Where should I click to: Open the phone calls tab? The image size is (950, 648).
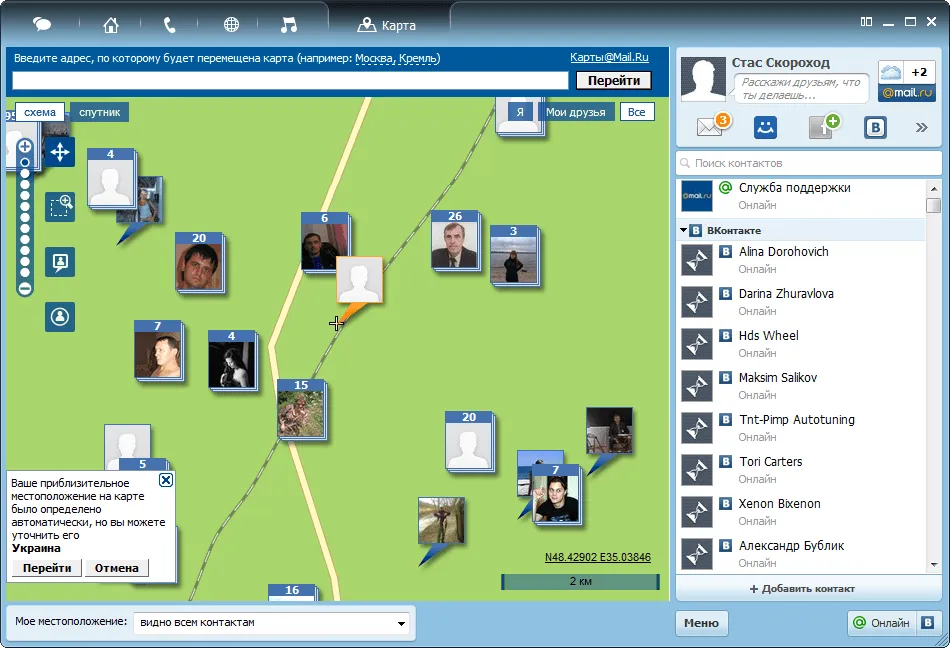170,25
